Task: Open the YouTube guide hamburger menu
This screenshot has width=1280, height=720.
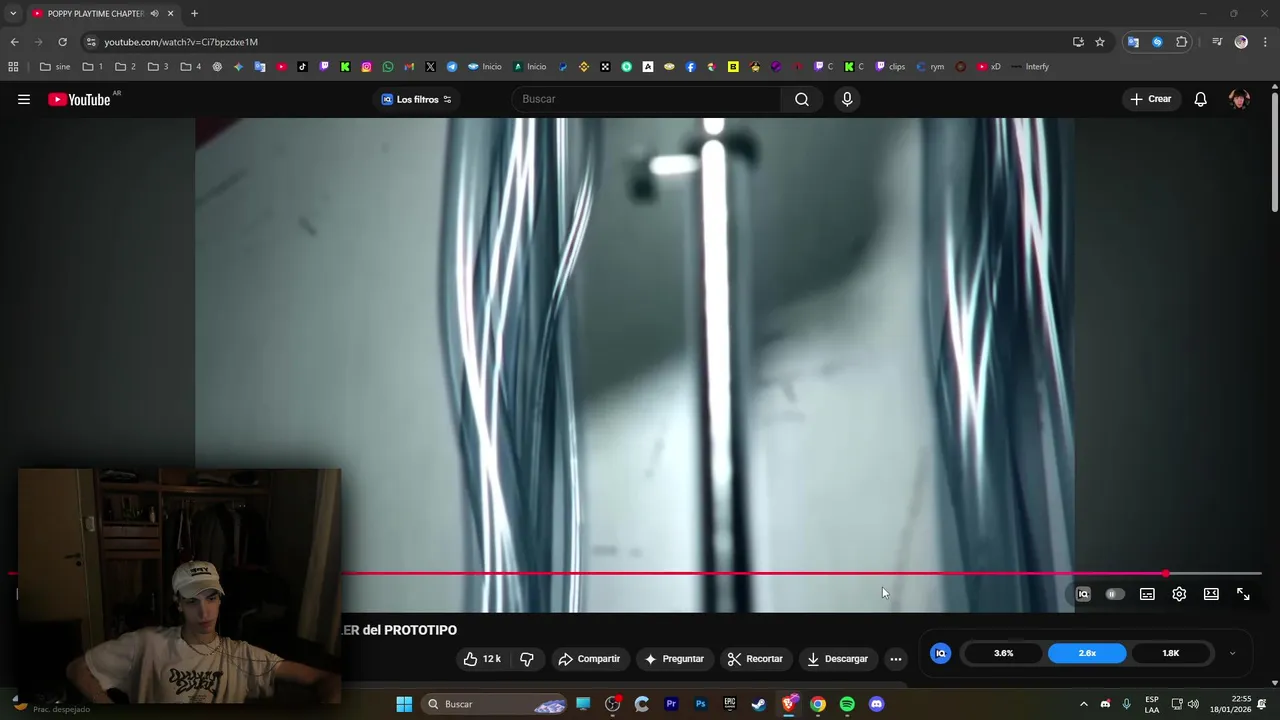Action: pyautogui.click(x=24, y=99)
